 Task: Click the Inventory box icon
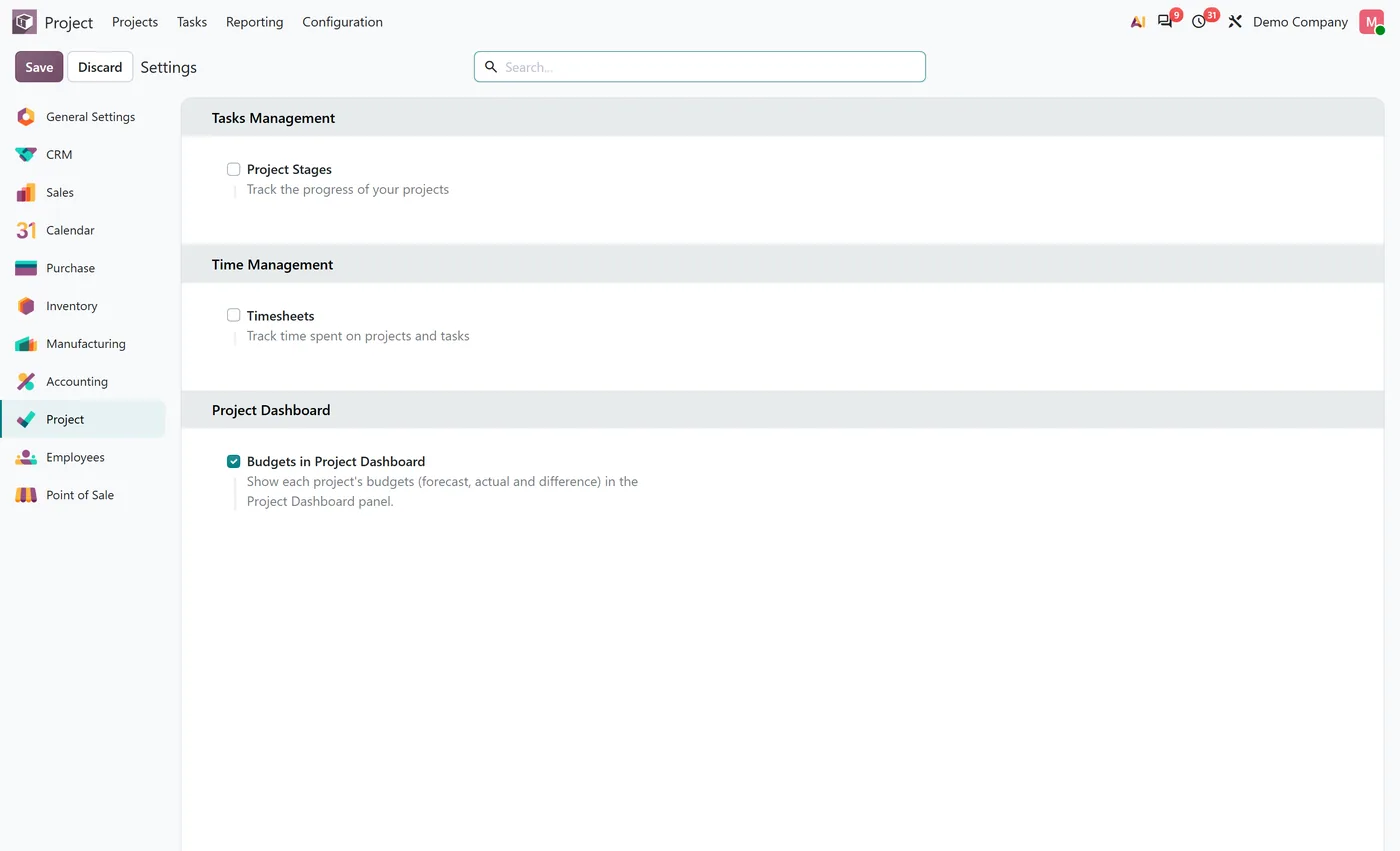(x=26, y=306)
